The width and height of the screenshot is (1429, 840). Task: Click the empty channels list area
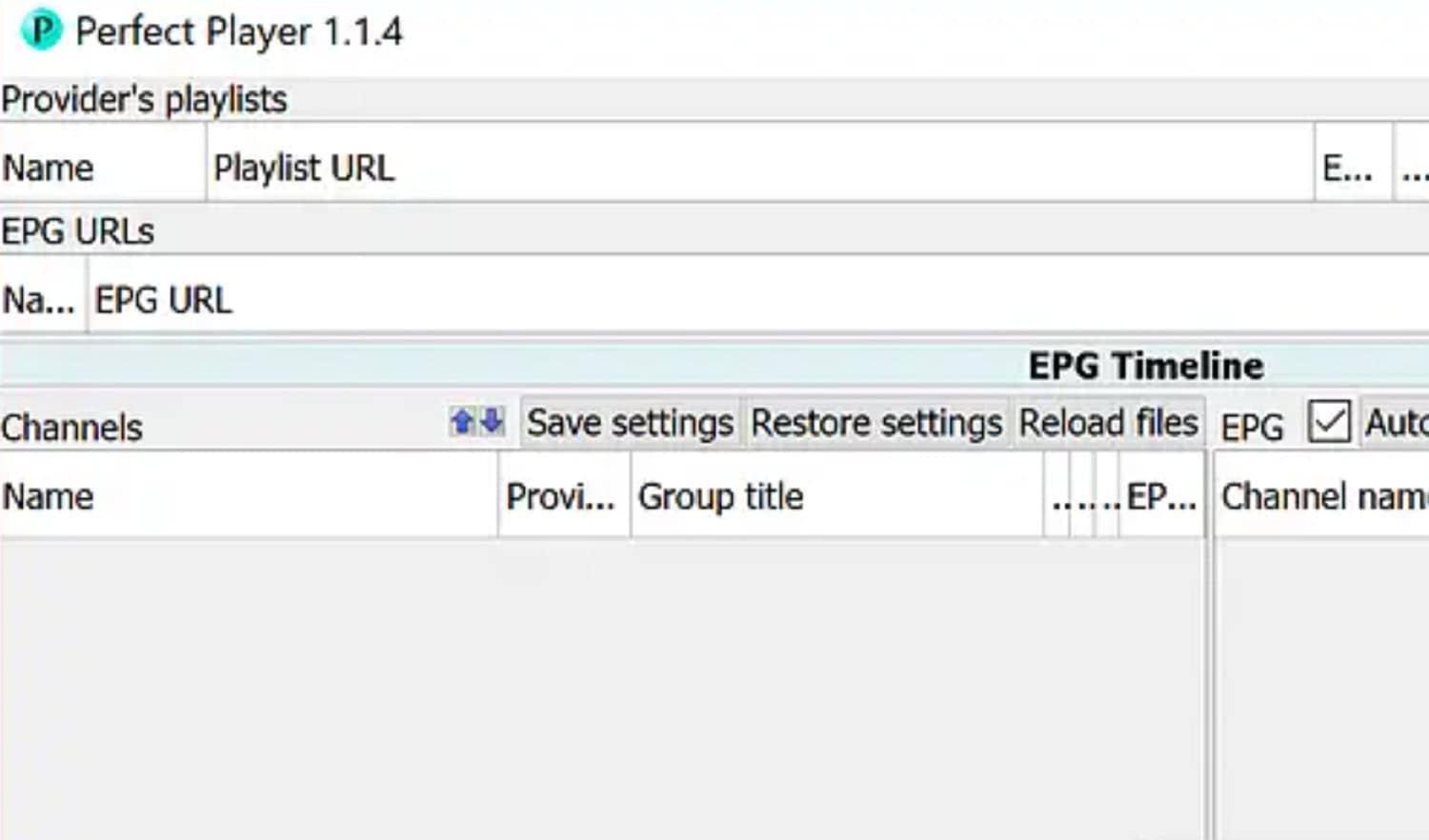[x=602, y=690]
